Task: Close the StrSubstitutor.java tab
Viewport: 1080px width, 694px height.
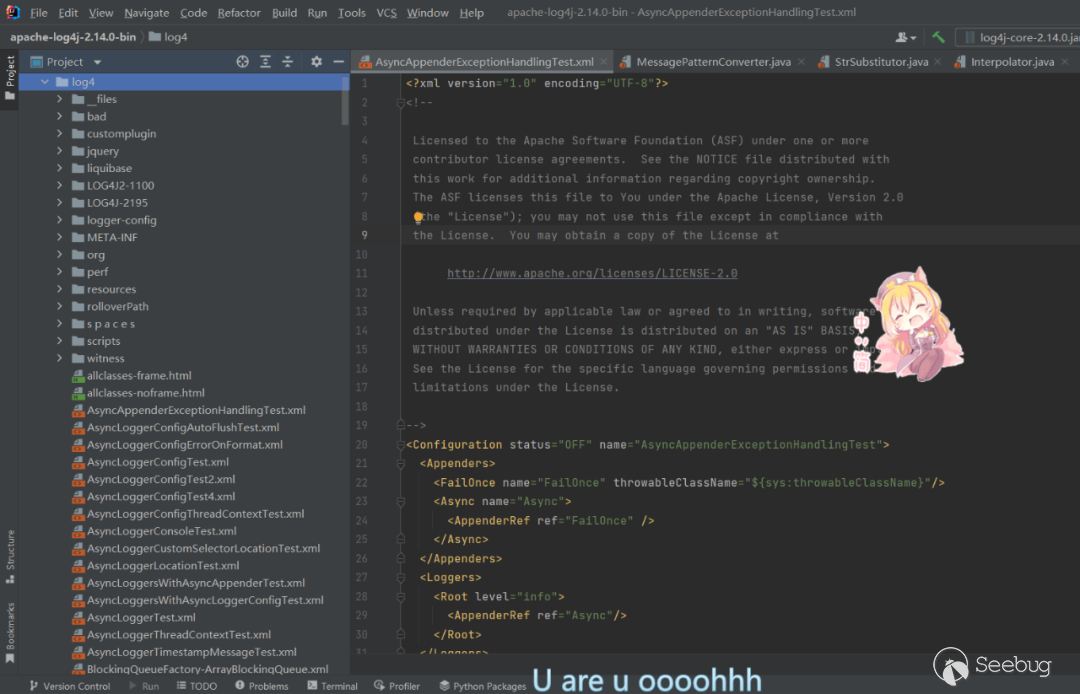Action: pyautogui.click(x=939, y=62)
